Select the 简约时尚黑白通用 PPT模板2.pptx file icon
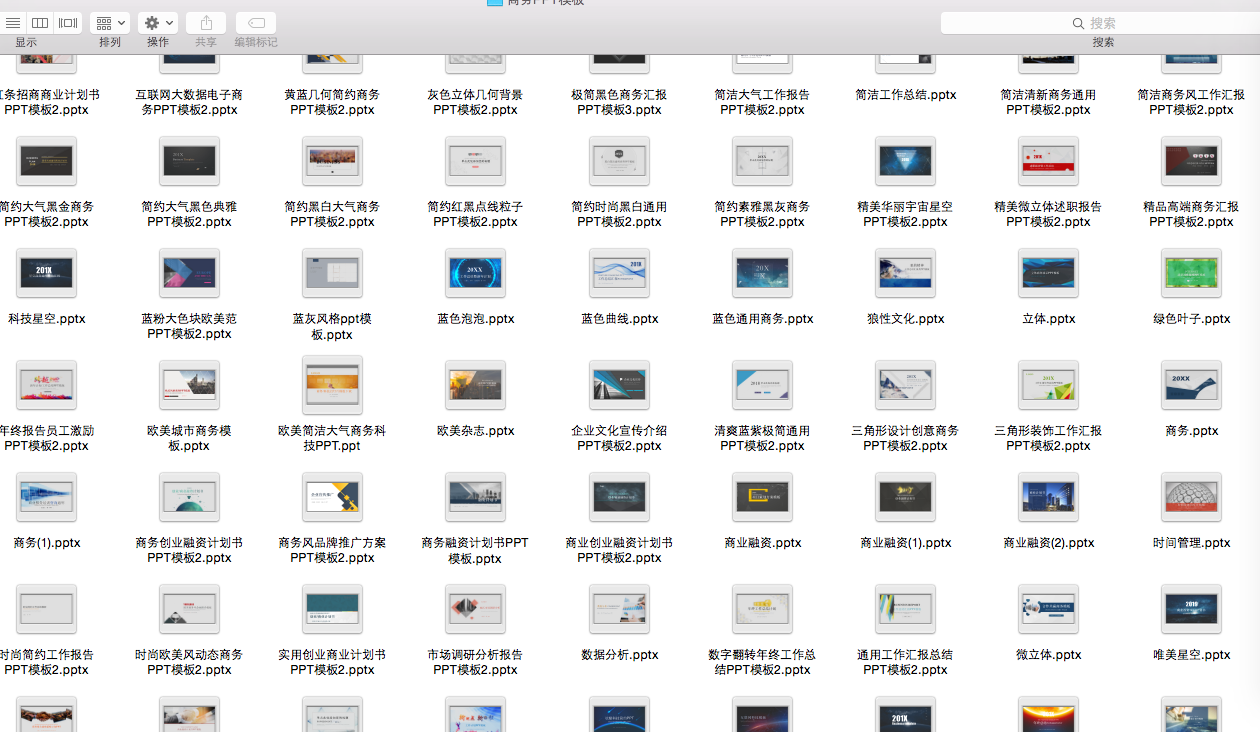 [619, 161]
